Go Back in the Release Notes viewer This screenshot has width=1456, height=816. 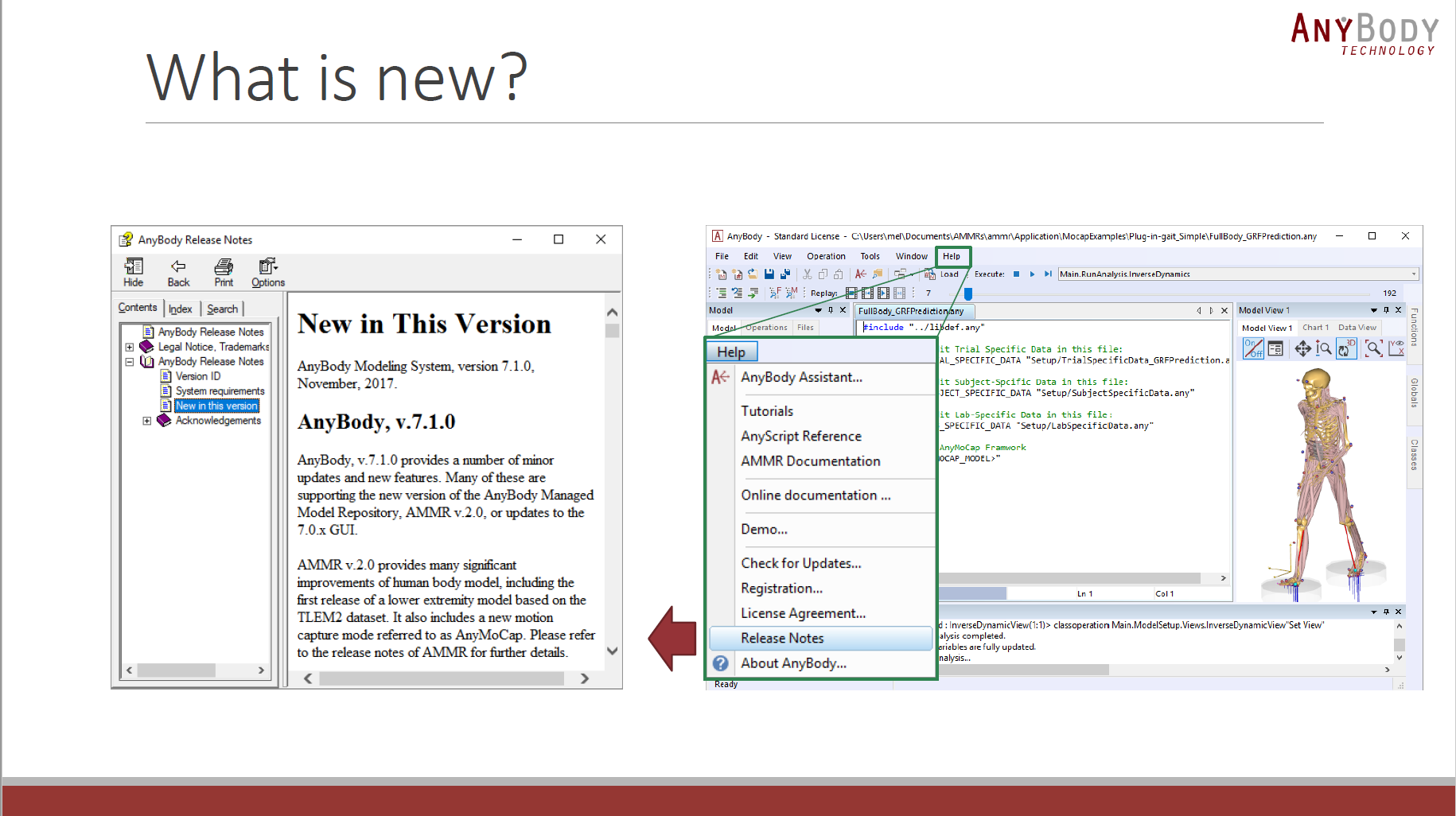pos(178,272)
